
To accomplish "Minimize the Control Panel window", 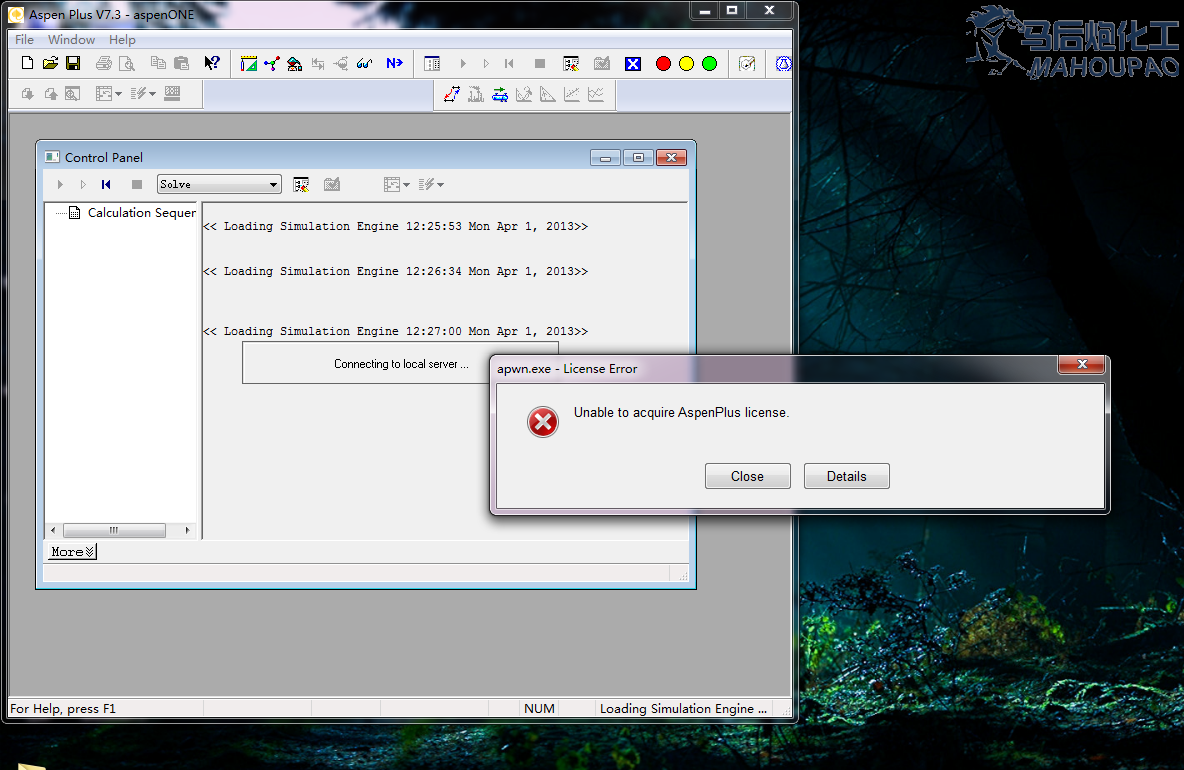I will (x=606, y=157).
